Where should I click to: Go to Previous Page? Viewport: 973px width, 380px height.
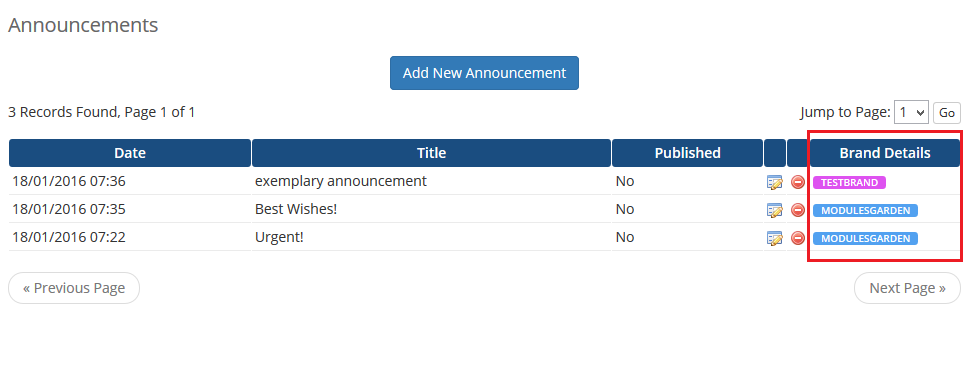(x=74, y=288)
